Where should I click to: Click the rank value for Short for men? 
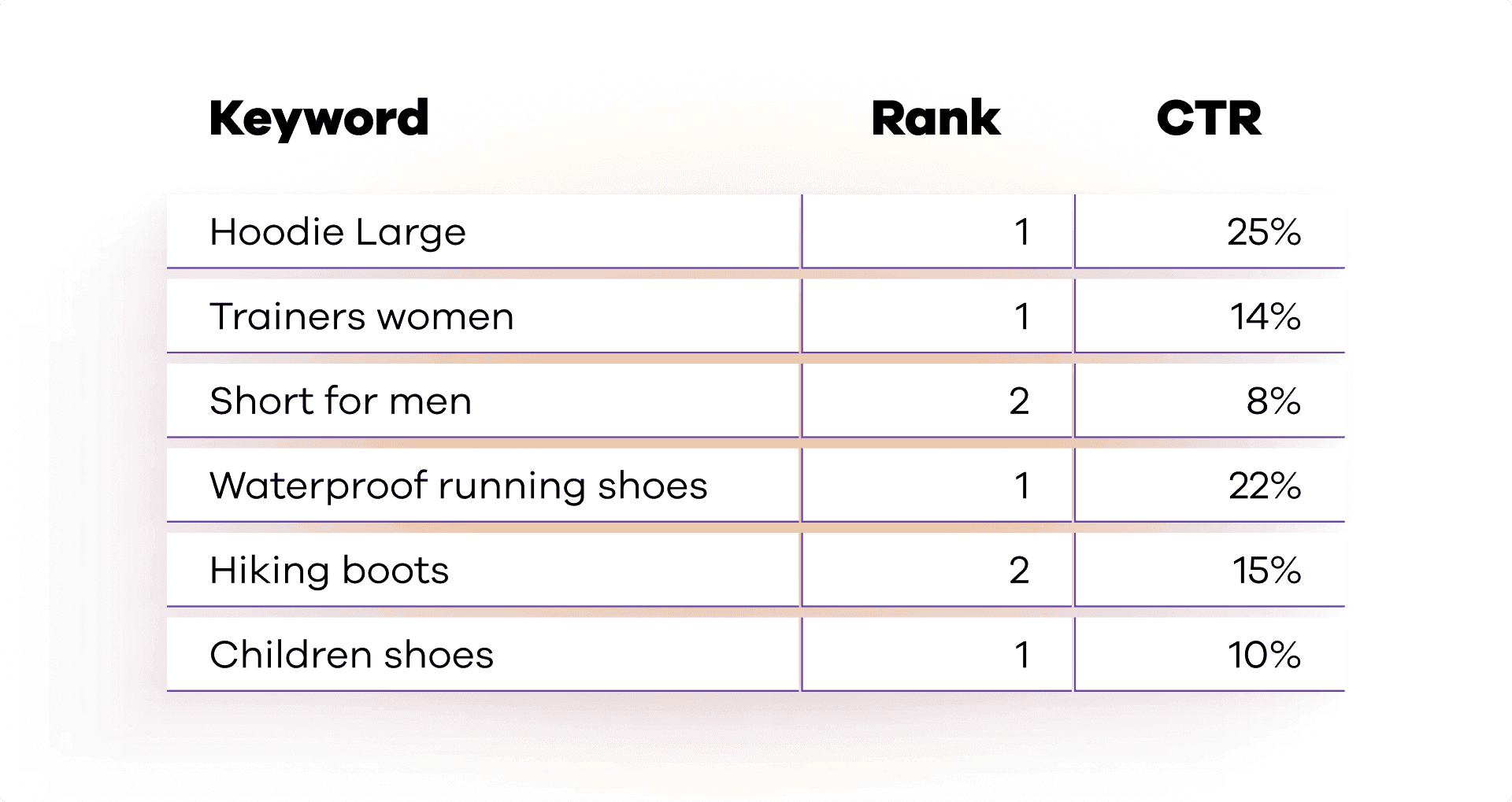point(937,401)
